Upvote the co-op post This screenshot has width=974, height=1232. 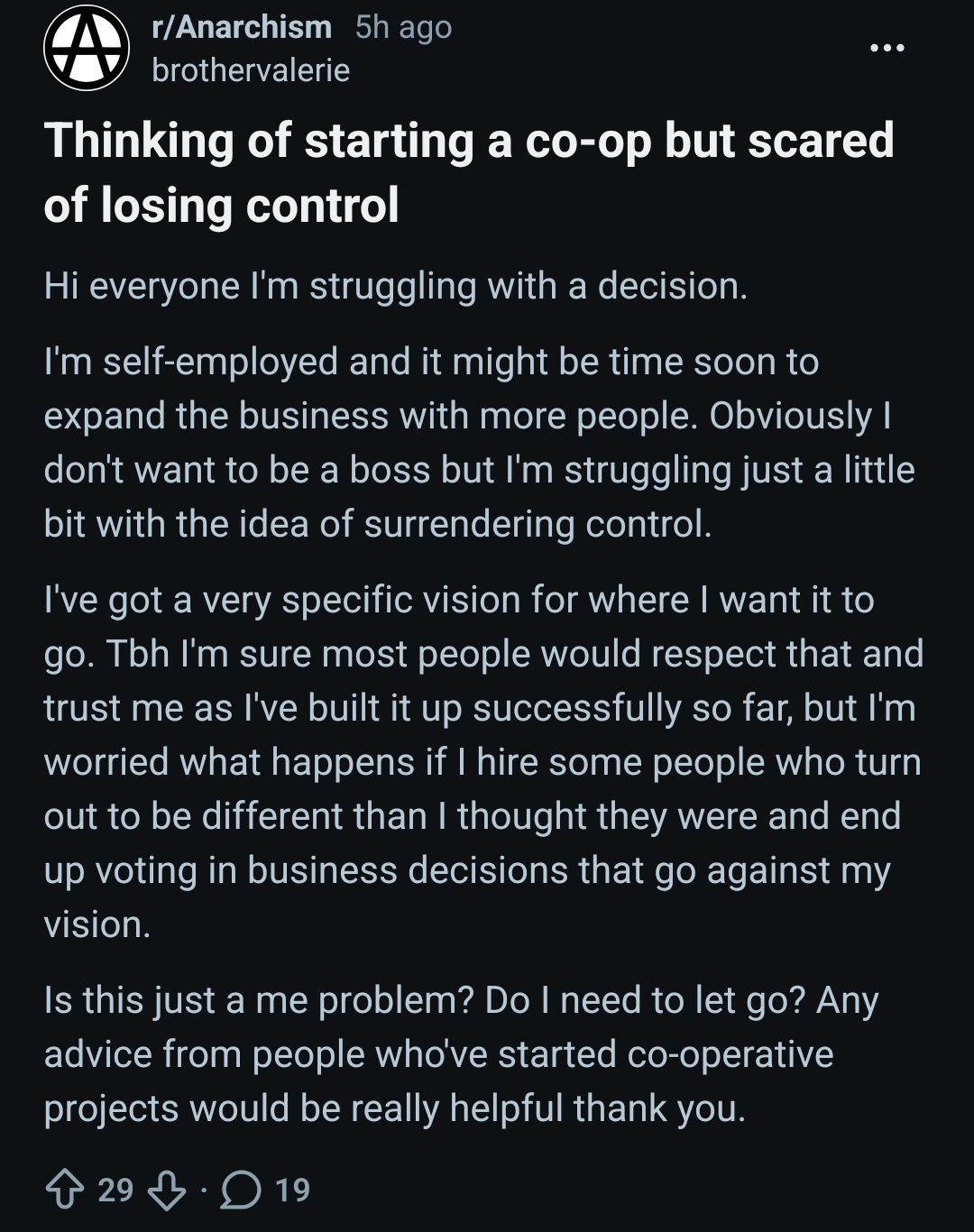(x=64, y=1191)
